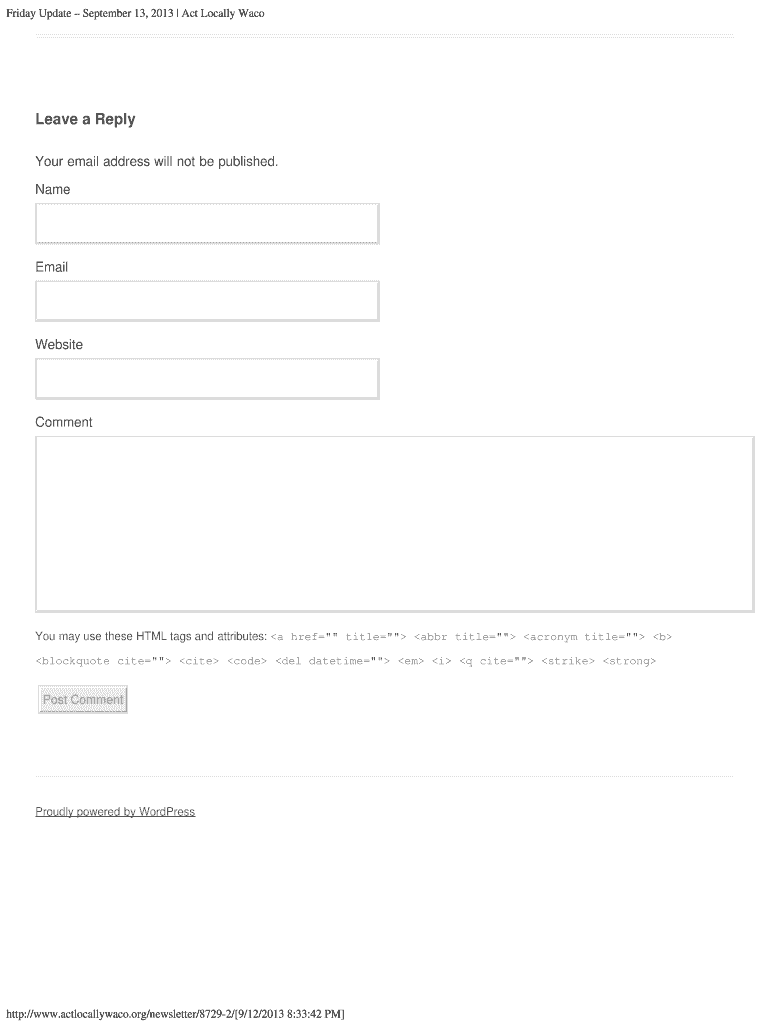This screenshot has height=1024, width=770.
Task: Click the abbr title tag text
Action: [464, 636]
